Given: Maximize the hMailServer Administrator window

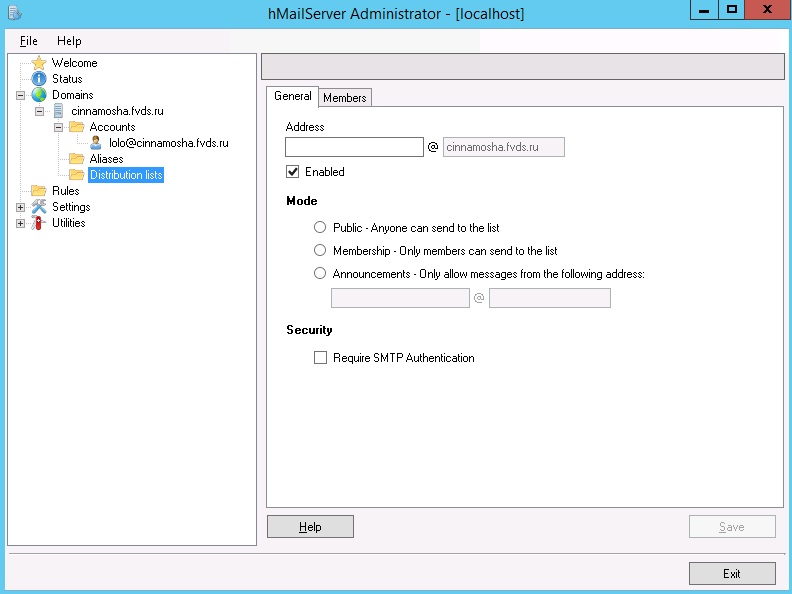Looking at the screenshot, I should pyautogui.click(x=732, y=10).
